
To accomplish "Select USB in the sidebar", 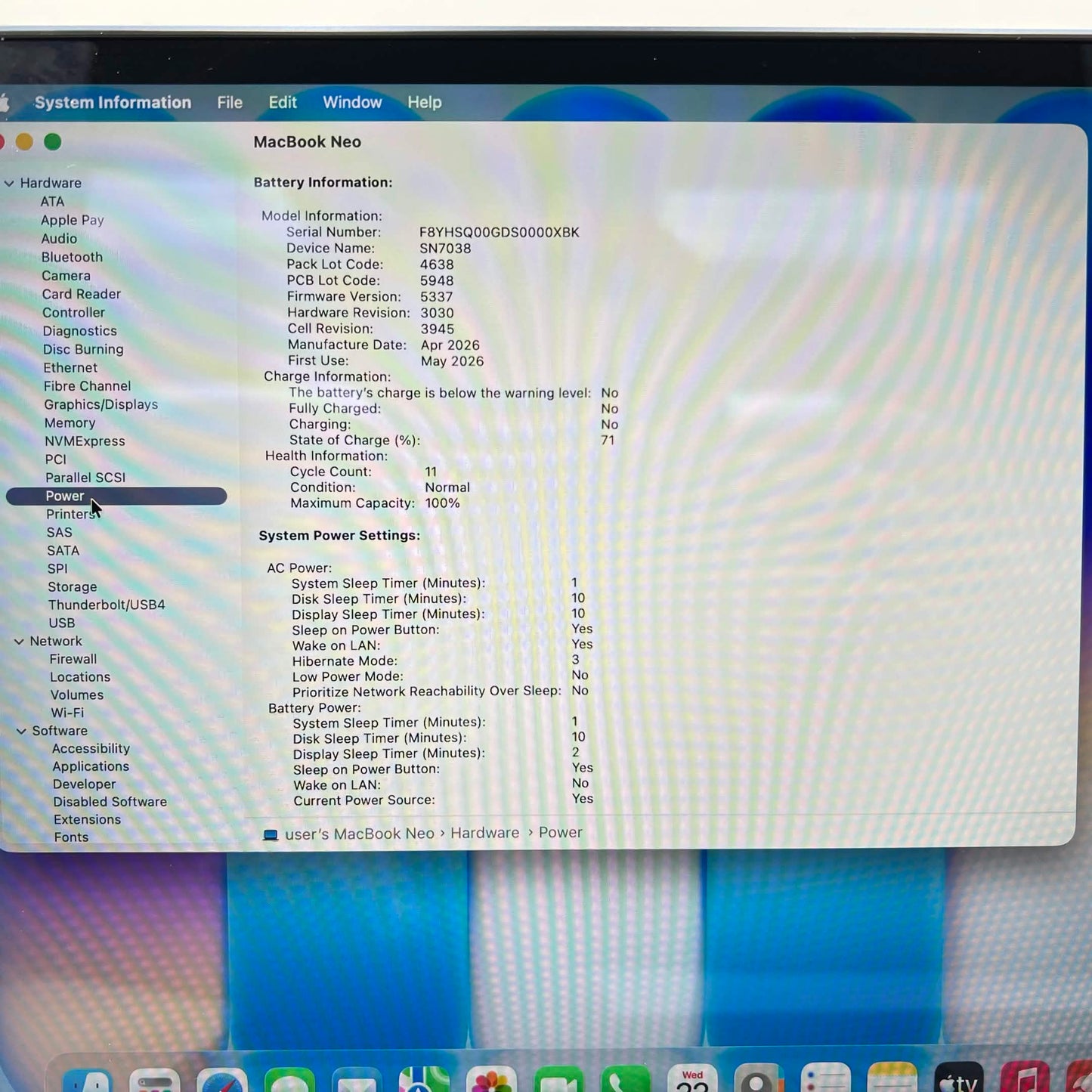I will (x=62, y=623).
